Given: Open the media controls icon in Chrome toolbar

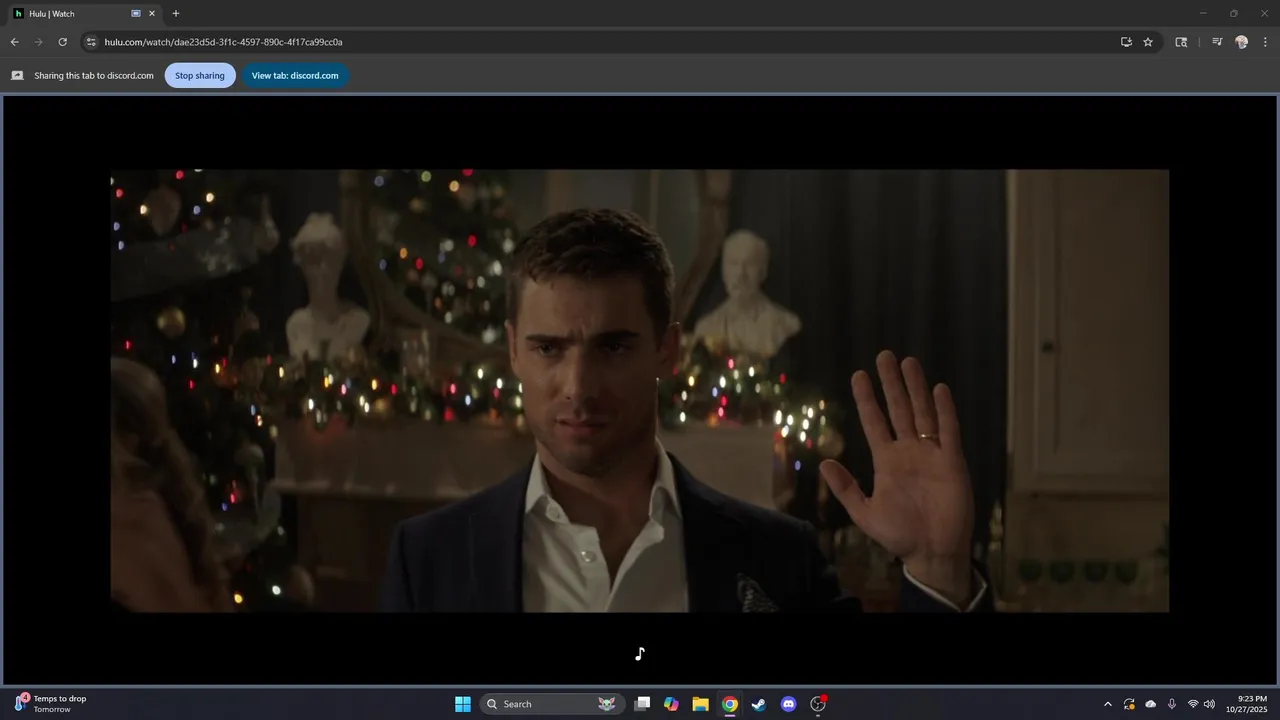Looking at the screenshot, I should [x=1217, y=42].
